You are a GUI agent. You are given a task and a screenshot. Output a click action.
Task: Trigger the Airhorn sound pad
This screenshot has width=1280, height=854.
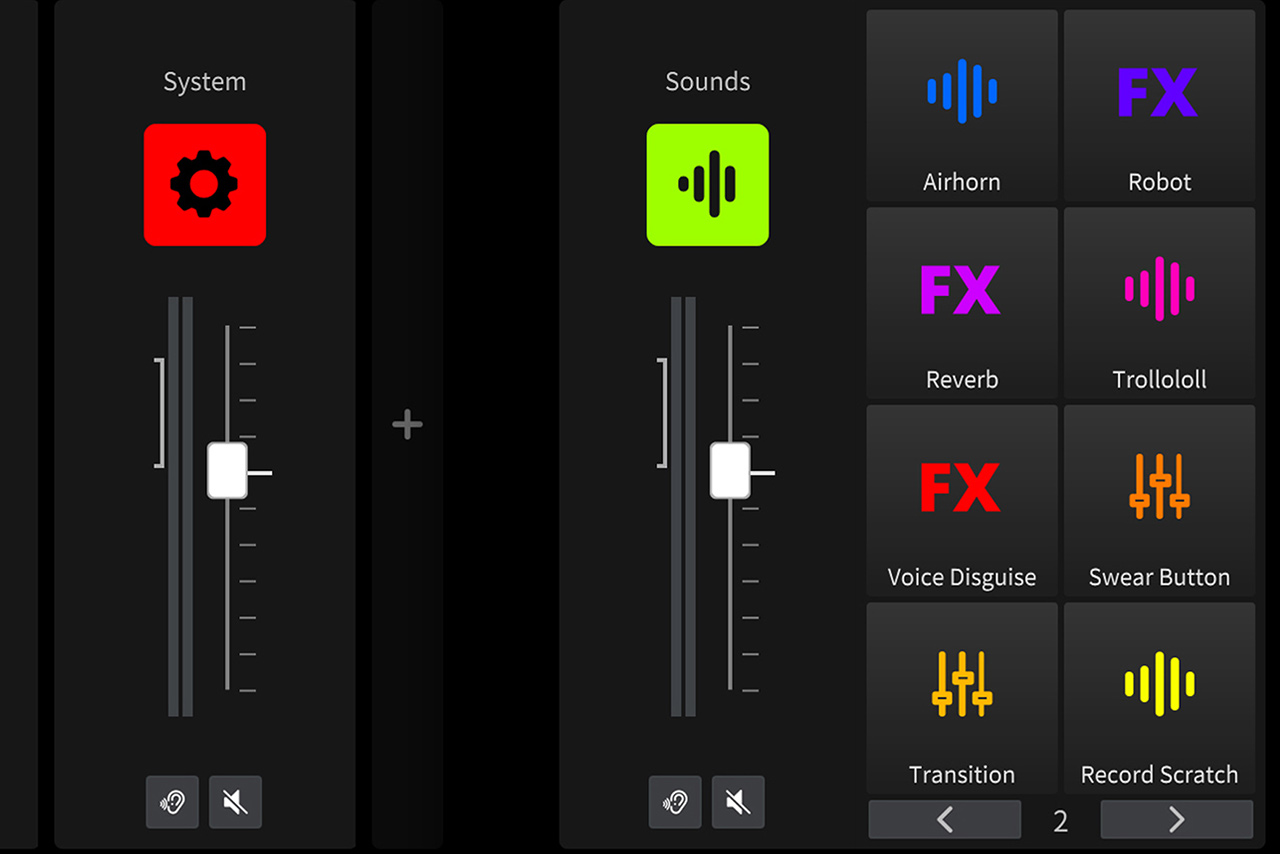(961, 105)
